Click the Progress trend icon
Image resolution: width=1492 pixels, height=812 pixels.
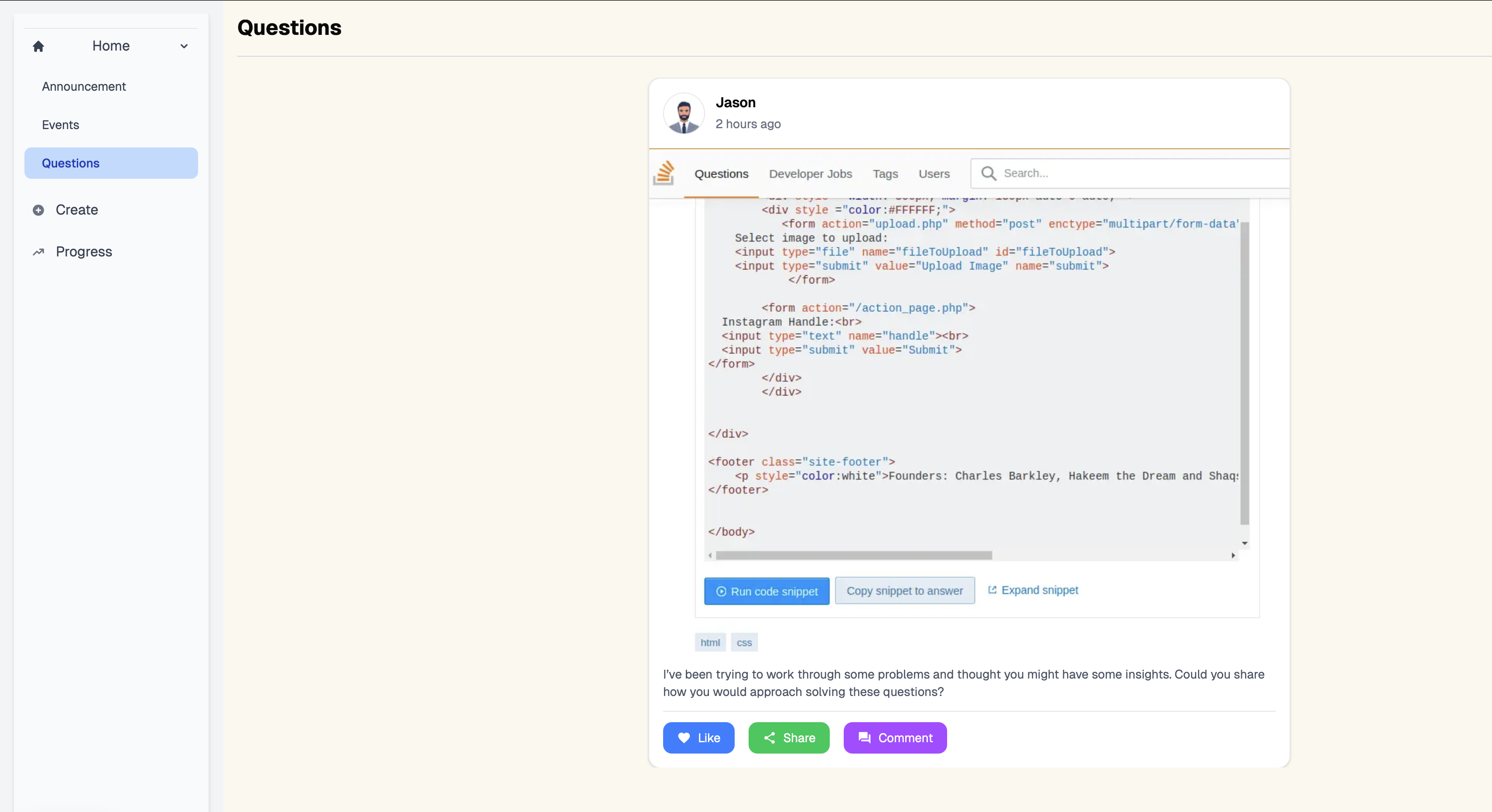(38, 252)
